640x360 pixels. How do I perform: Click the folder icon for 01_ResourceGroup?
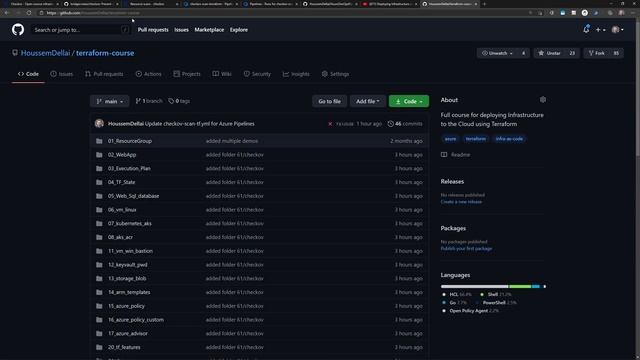99,141
